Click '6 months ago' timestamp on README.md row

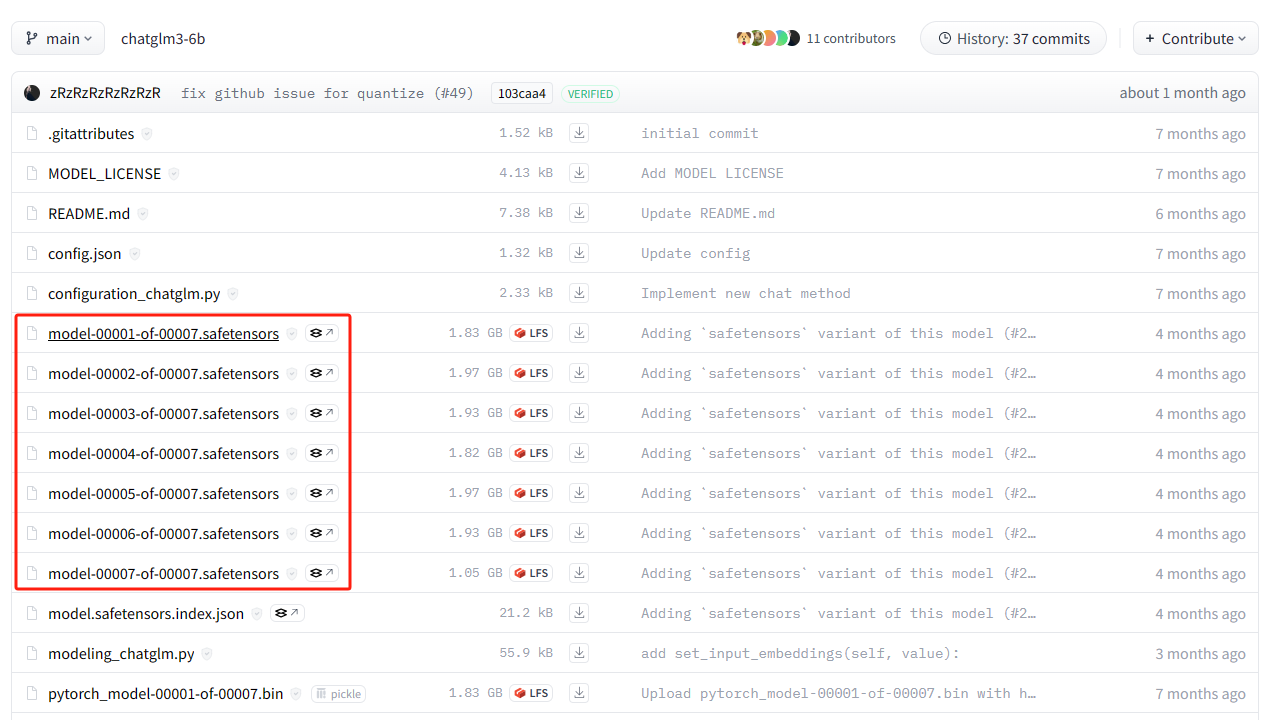[x=1200, y=213]
